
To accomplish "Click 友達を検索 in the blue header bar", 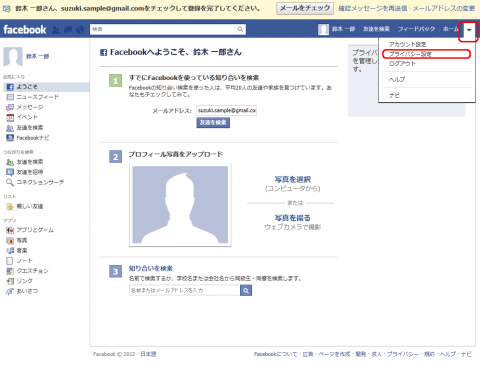I will [x=376, y=29].
